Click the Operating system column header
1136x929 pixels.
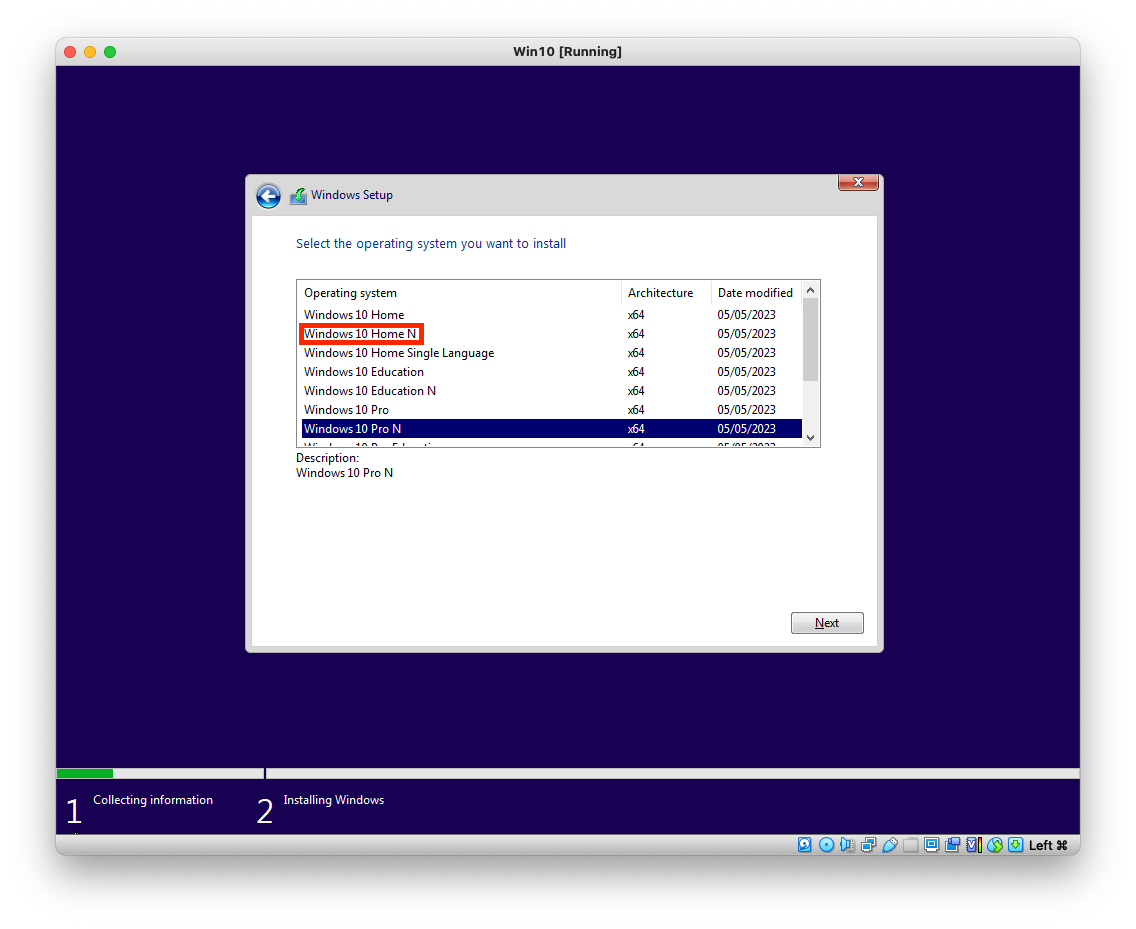click(459, 293)
